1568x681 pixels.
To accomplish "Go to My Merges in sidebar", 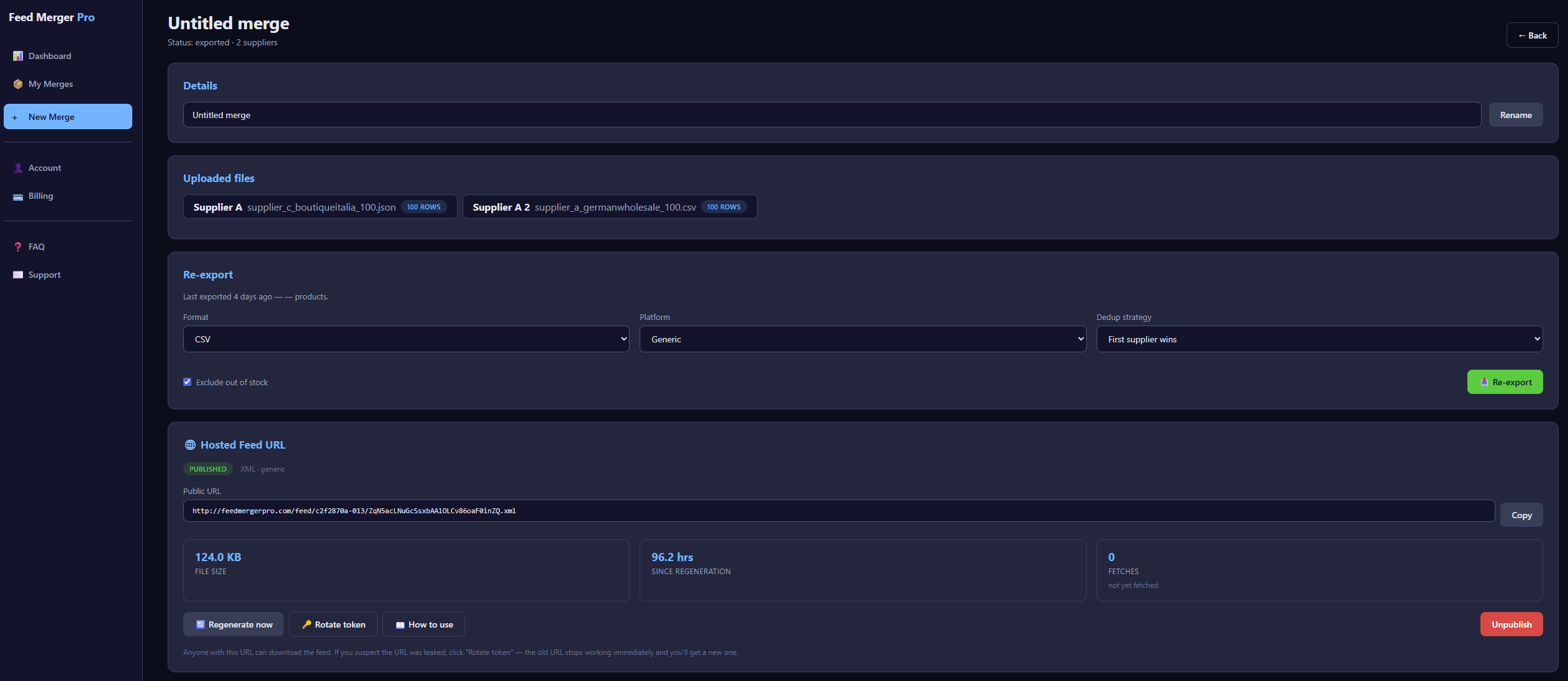I will coord(68,84).
